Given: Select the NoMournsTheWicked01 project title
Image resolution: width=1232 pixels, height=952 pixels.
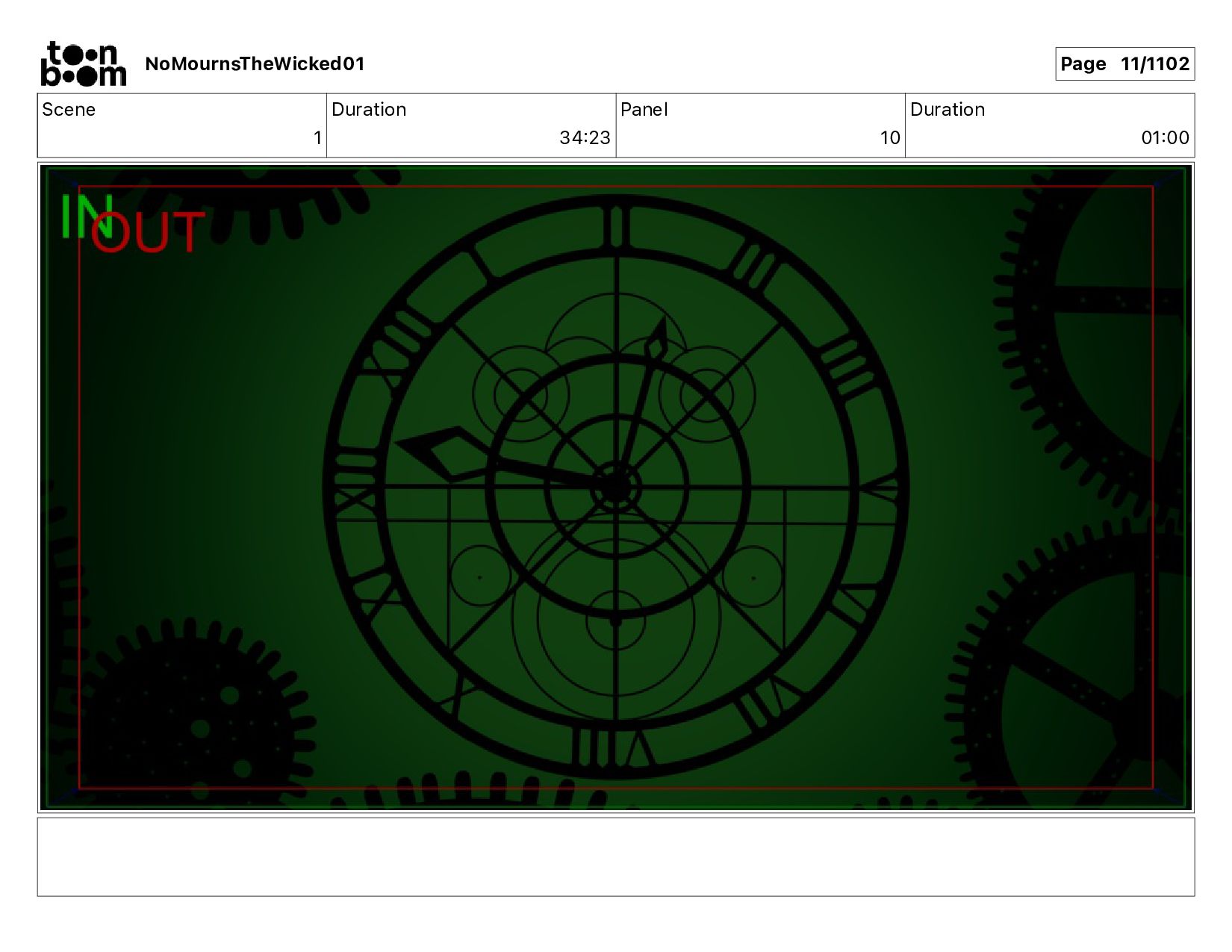Looking at the screenshot, I should pyautogui.click(x=255, y=63).
